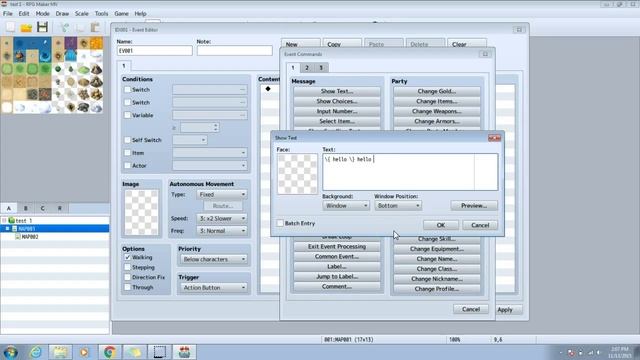
Task: Collapse the MAP001 tree node
Action: tap(7, 229)
